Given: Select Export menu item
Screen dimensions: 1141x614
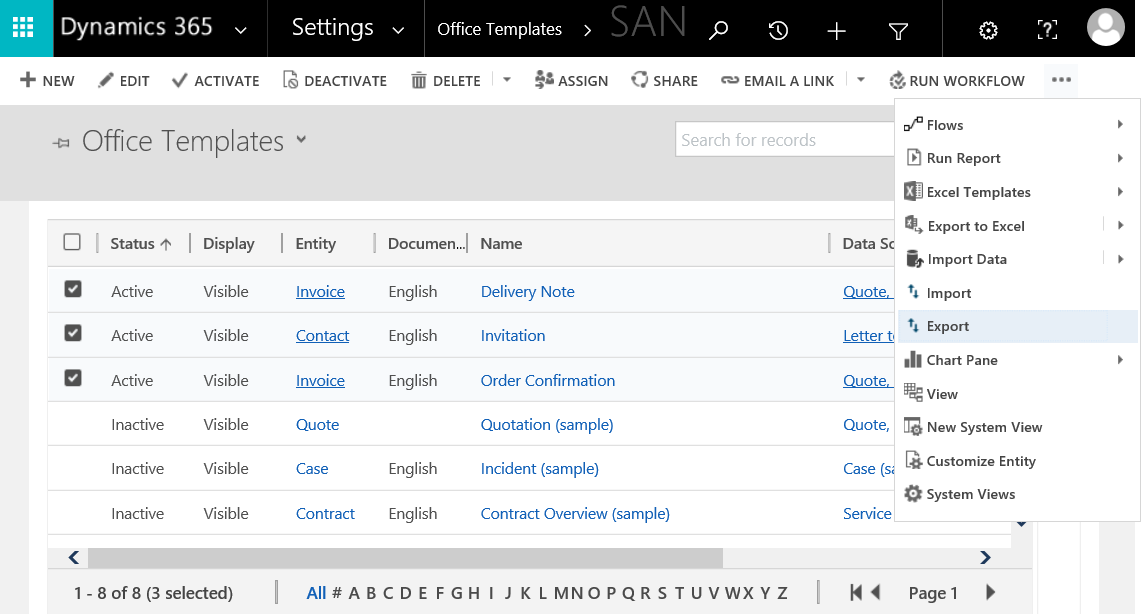Looking at the screenshot, I should (x=1017, y=326).
